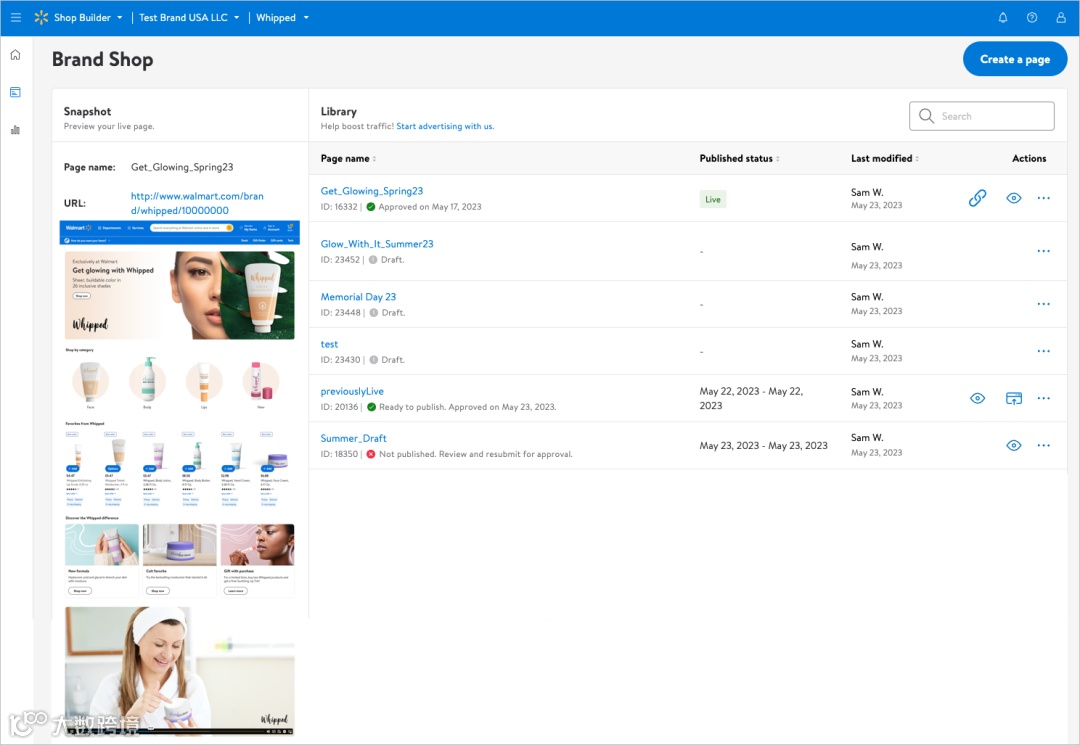The width and height of the screenshot is (1080, 745).
Task: Click 'Not published. Review and resubmit' message
Action: coord(475,454)
